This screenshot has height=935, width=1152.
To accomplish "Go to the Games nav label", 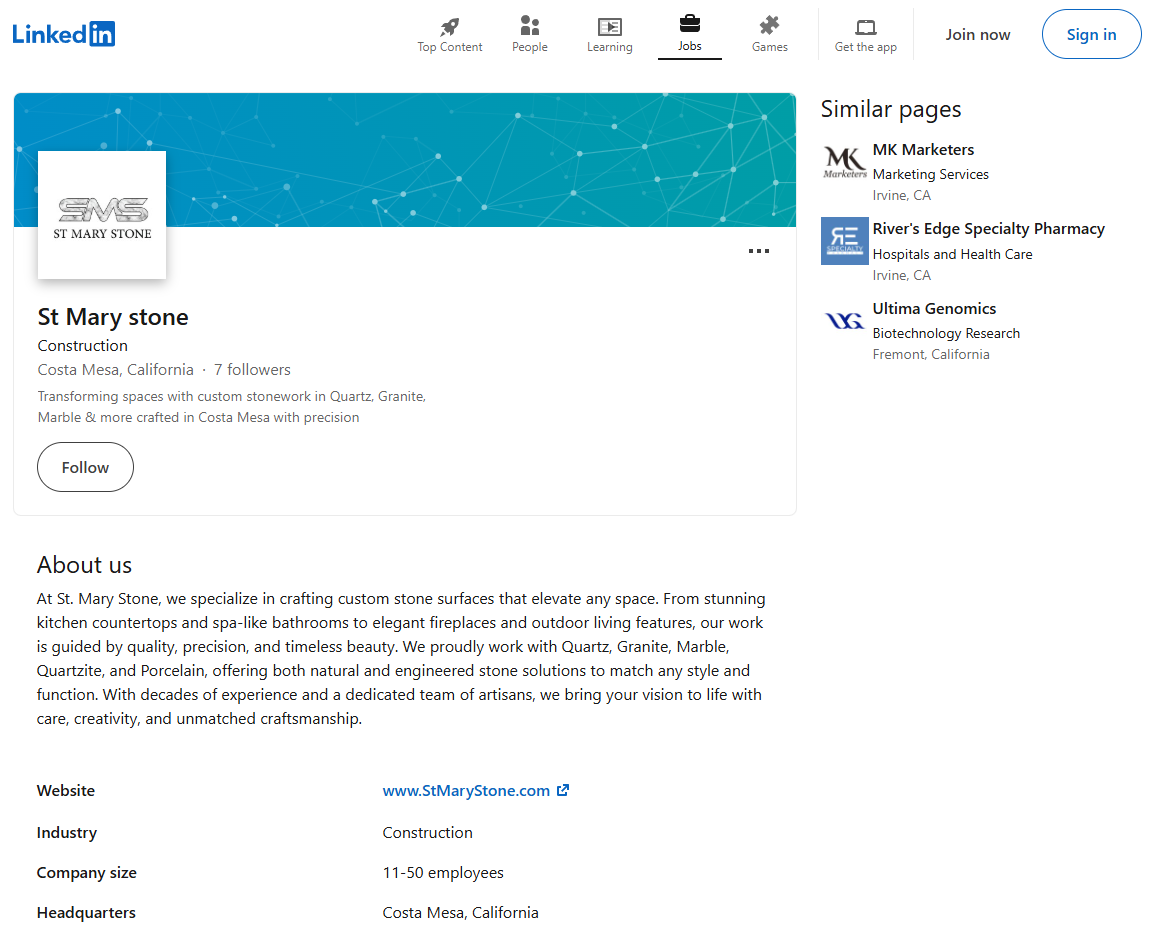I will [770, 47].
